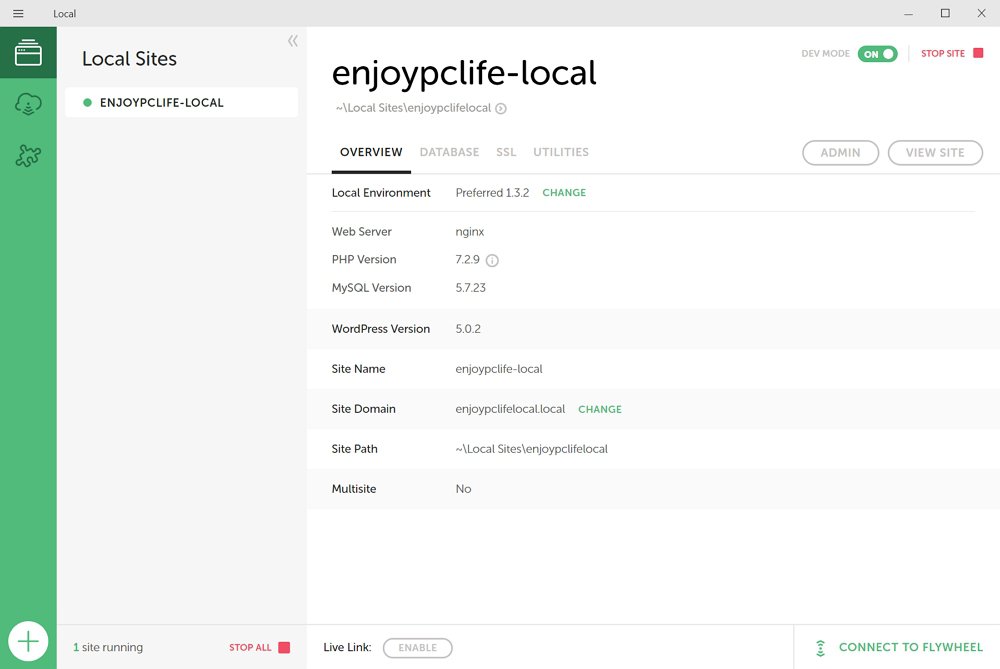Open WordPress Admin button

pos(841,153)
